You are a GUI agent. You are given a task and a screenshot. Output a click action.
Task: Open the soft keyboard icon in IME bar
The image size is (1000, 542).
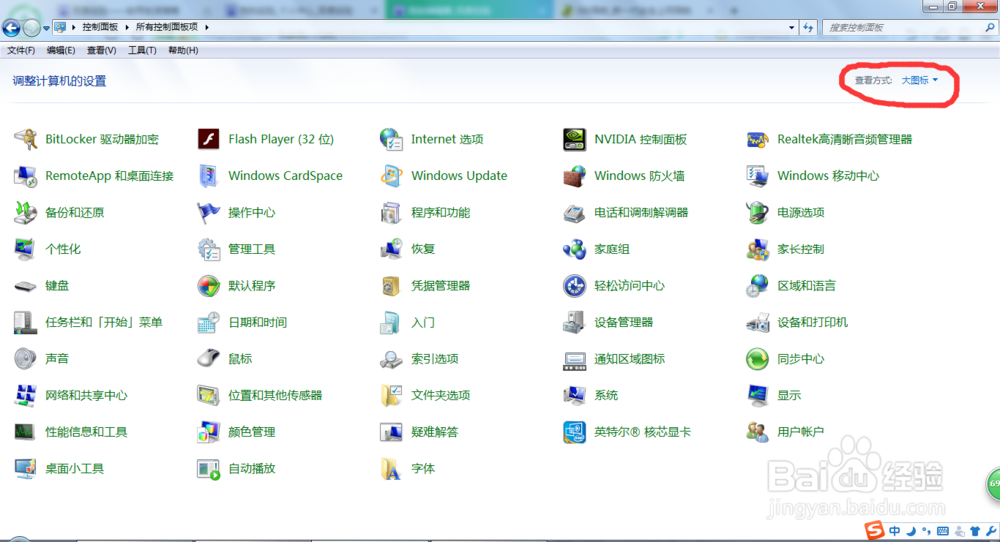[943, 531]
